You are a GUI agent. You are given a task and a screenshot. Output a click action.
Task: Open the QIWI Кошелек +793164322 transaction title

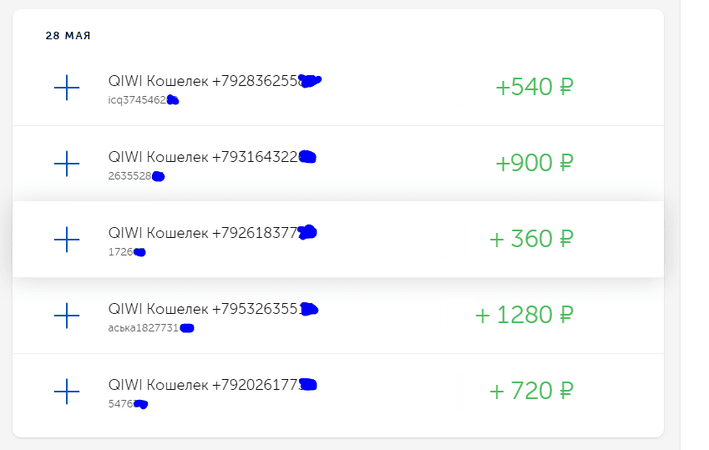pyautogui.click(x=212, y=157)
